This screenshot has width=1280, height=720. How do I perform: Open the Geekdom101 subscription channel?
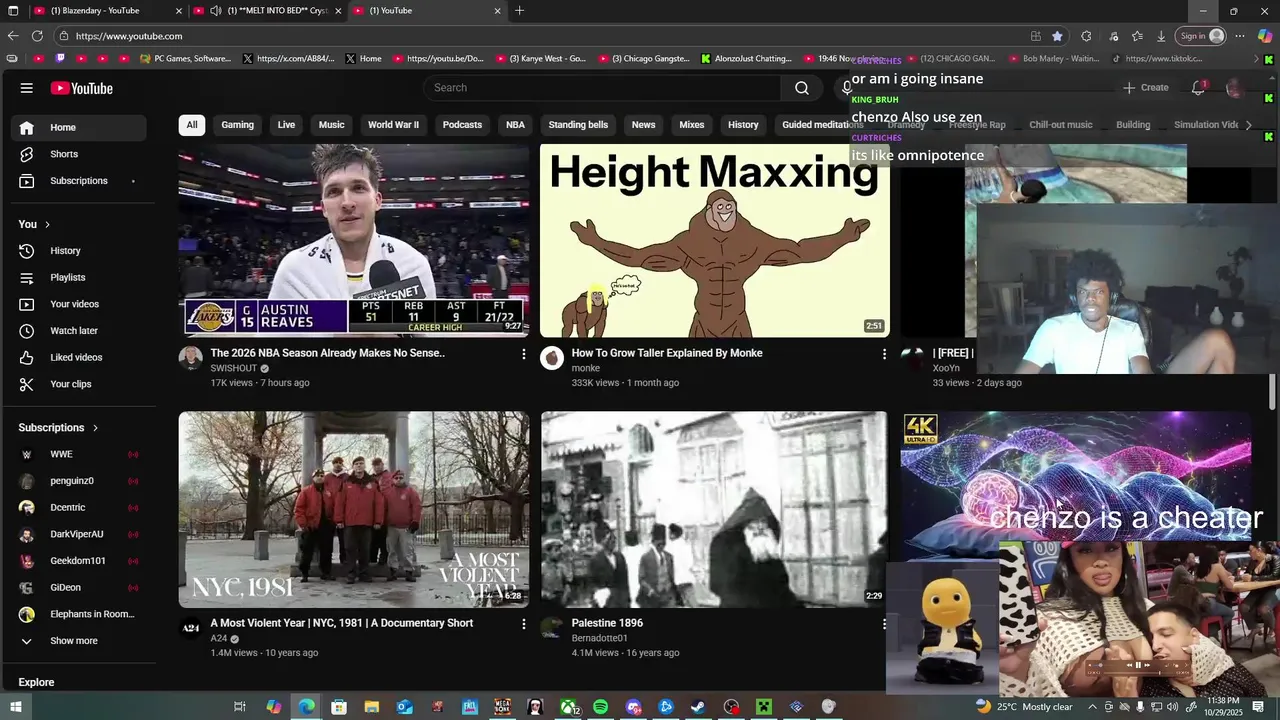point(79,561)
